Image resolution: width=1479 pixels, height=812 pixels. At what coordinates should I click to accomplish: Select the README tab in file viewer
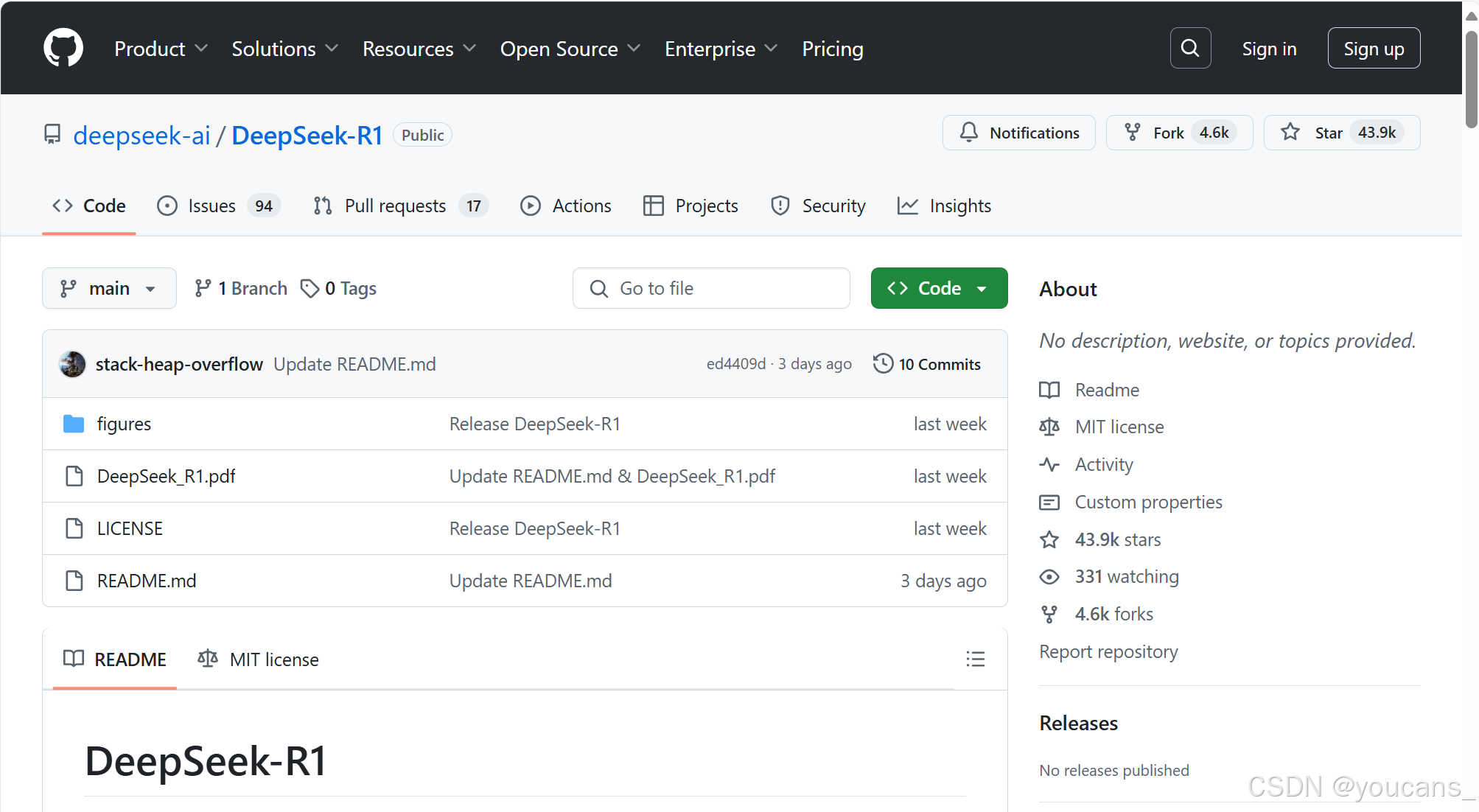coord(115,659)
